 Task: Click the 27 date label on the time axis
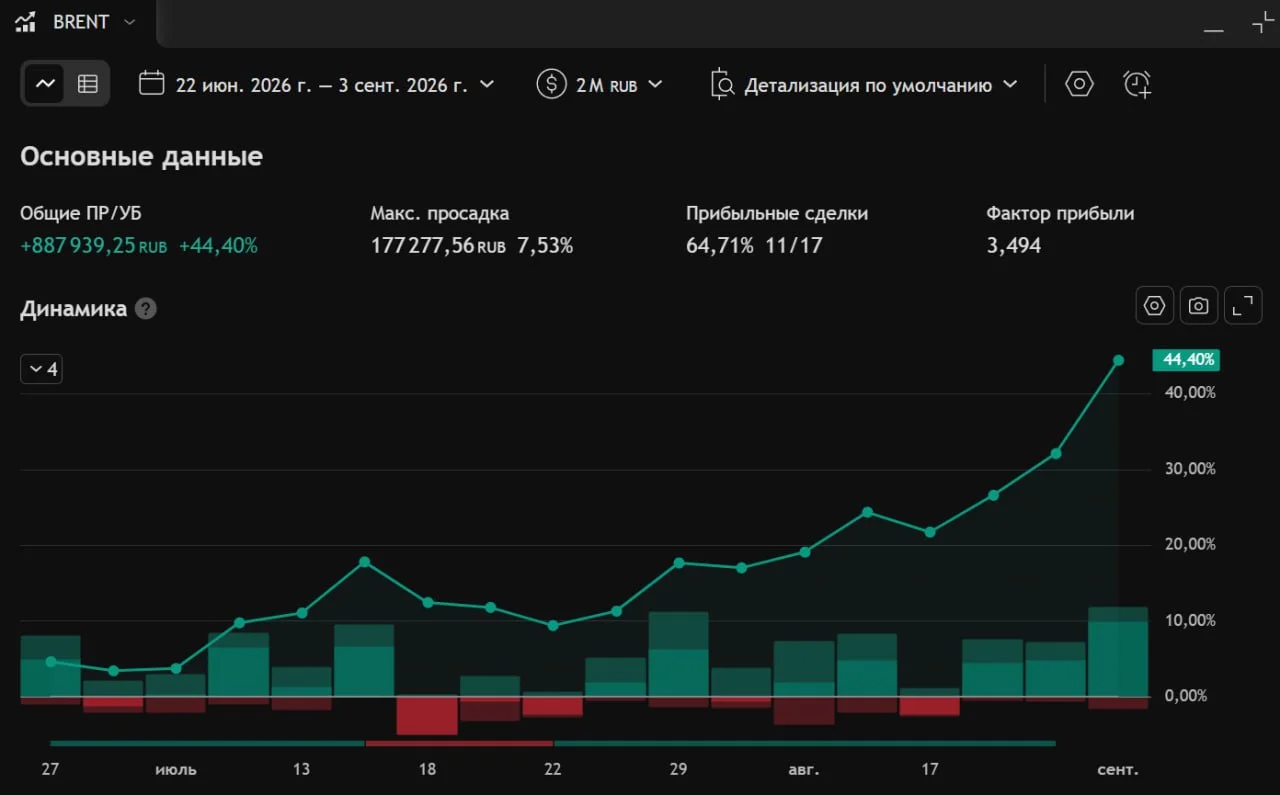point(50,770)
